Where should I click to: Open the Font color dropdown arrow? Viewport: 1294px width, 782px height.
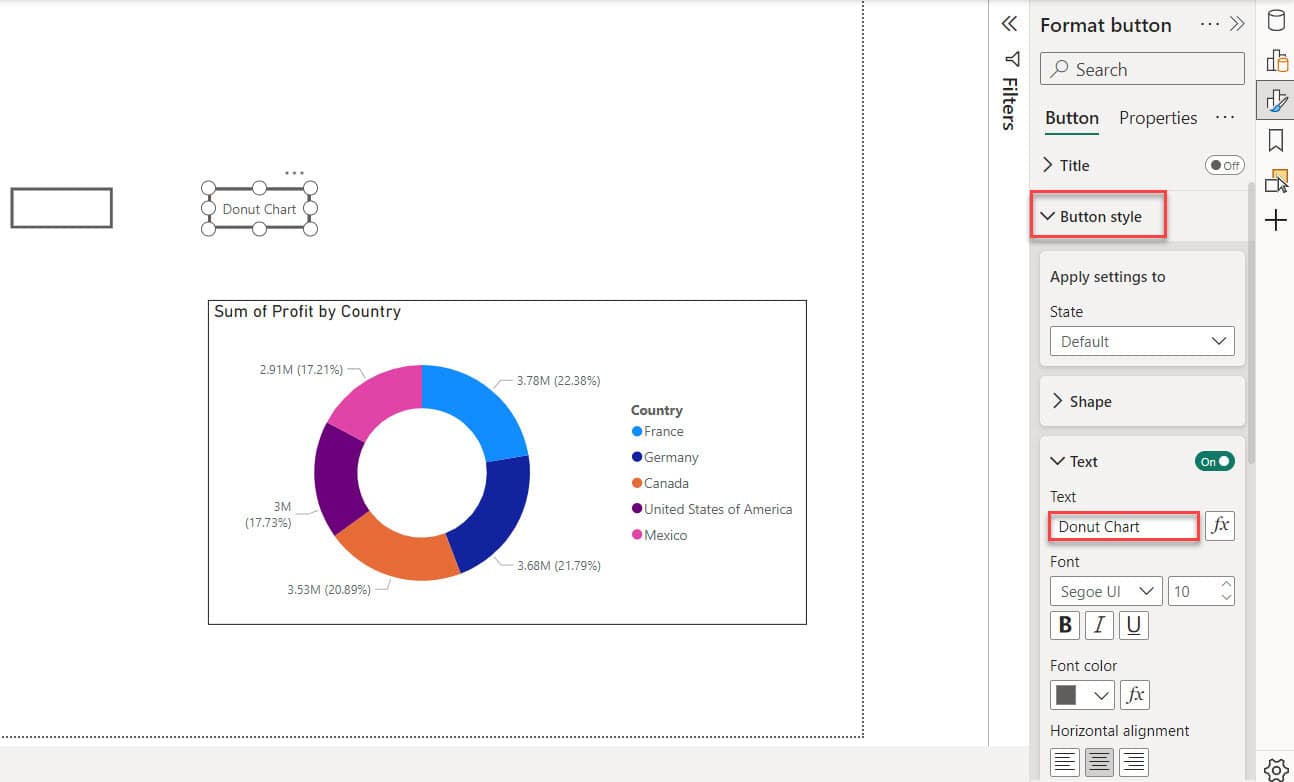(1102, 695)
